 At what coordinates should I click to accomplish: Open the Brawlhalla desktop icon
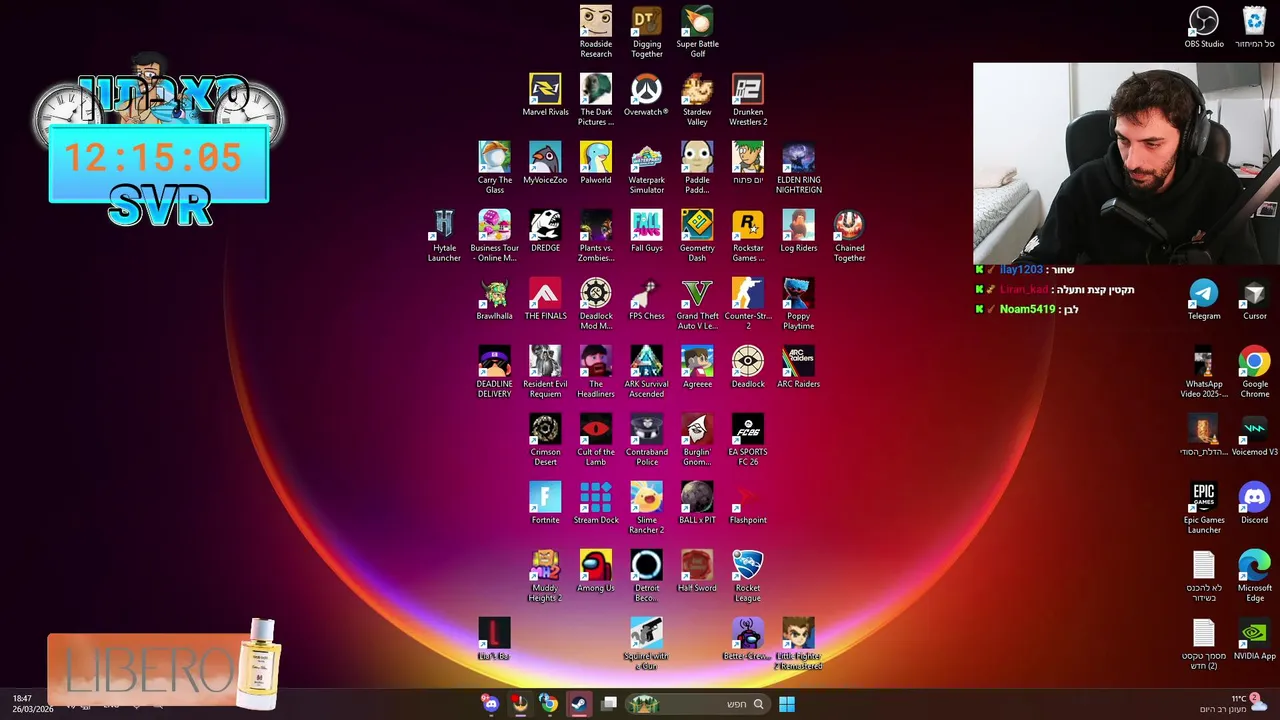pos(494,299)
